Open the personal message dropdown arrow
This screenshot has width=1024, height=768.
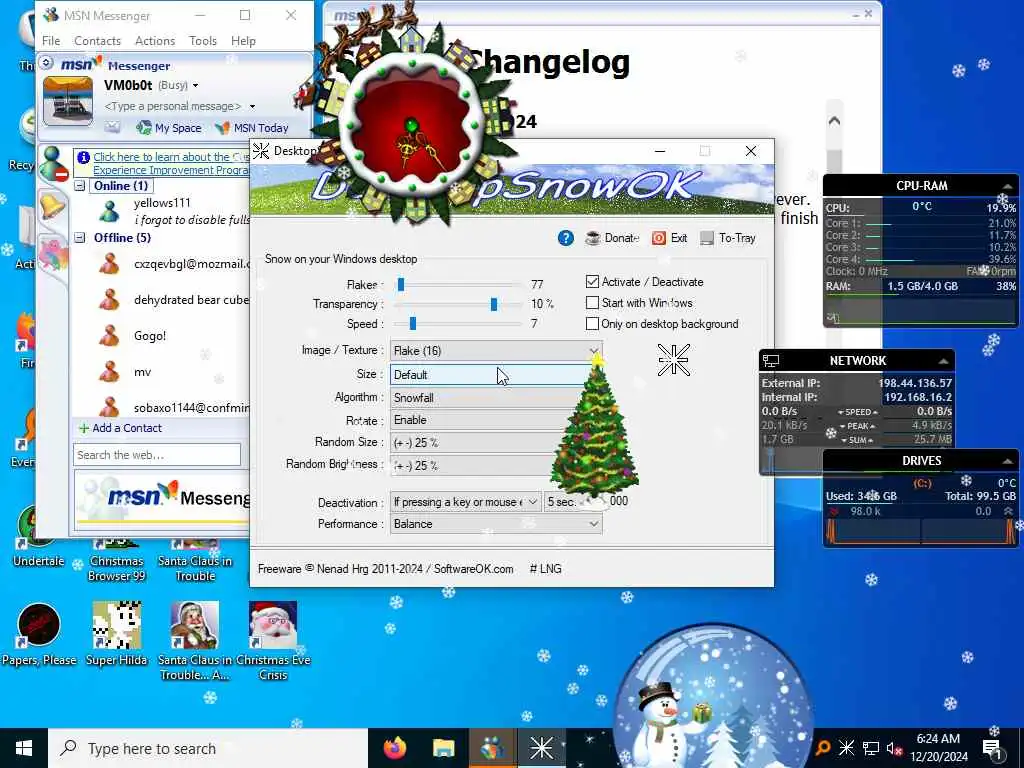pos(252,106)
